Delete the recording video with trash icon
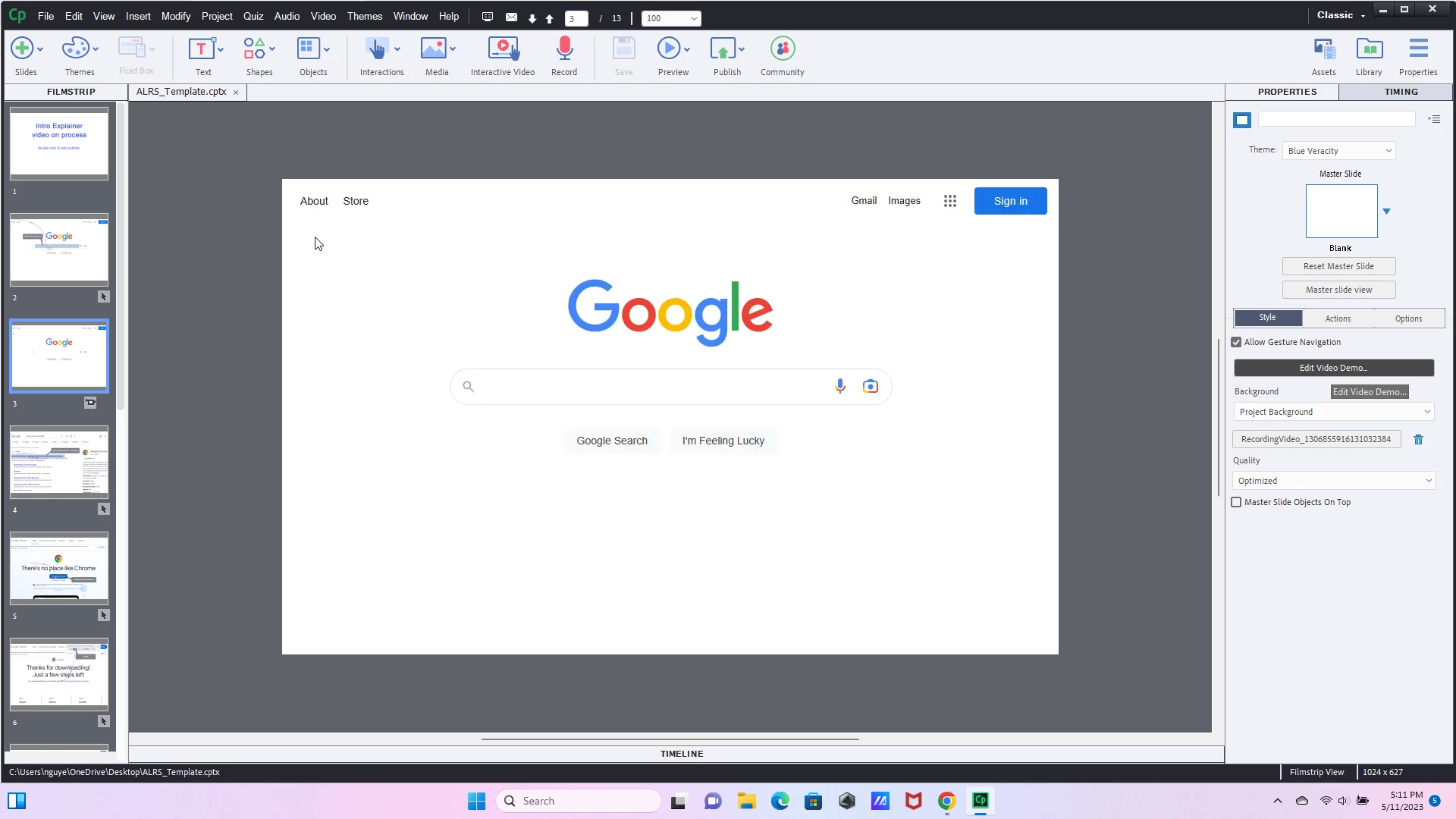The height and width of the screenshot is (819, 1456). (1418, 440)
